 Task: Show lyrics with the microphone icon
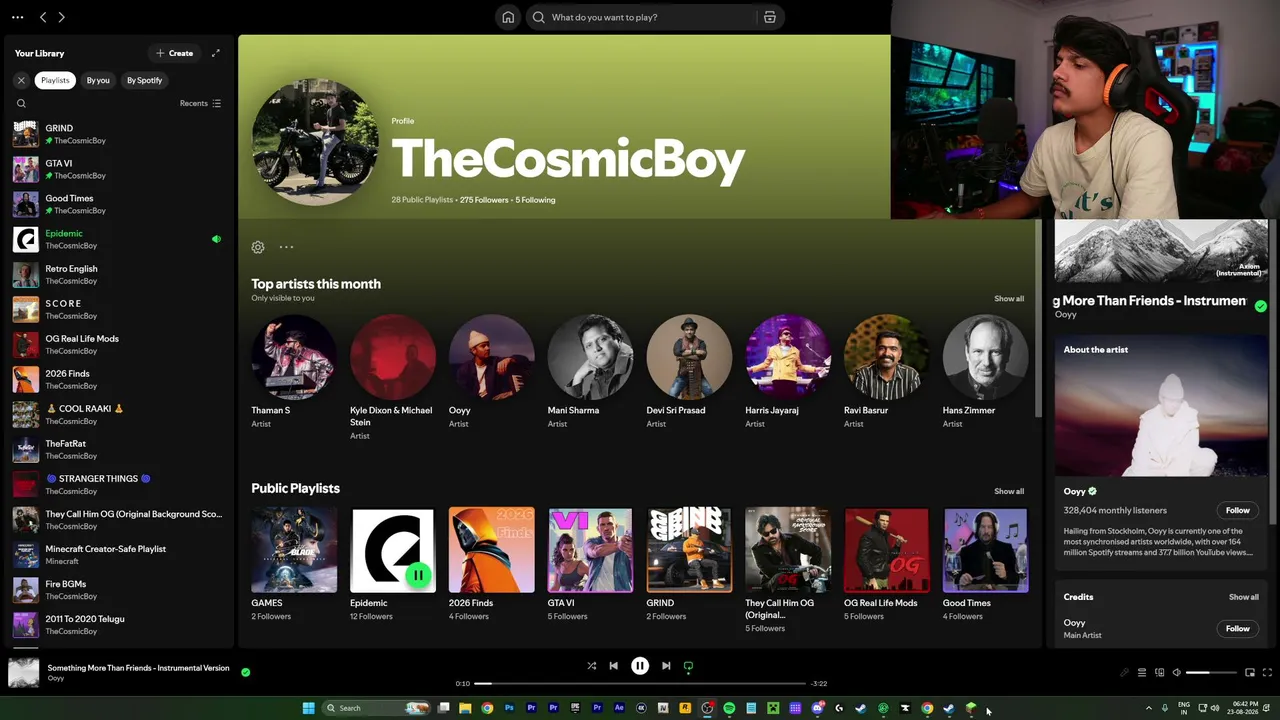pyautogui.click(x=1124, y=672)
